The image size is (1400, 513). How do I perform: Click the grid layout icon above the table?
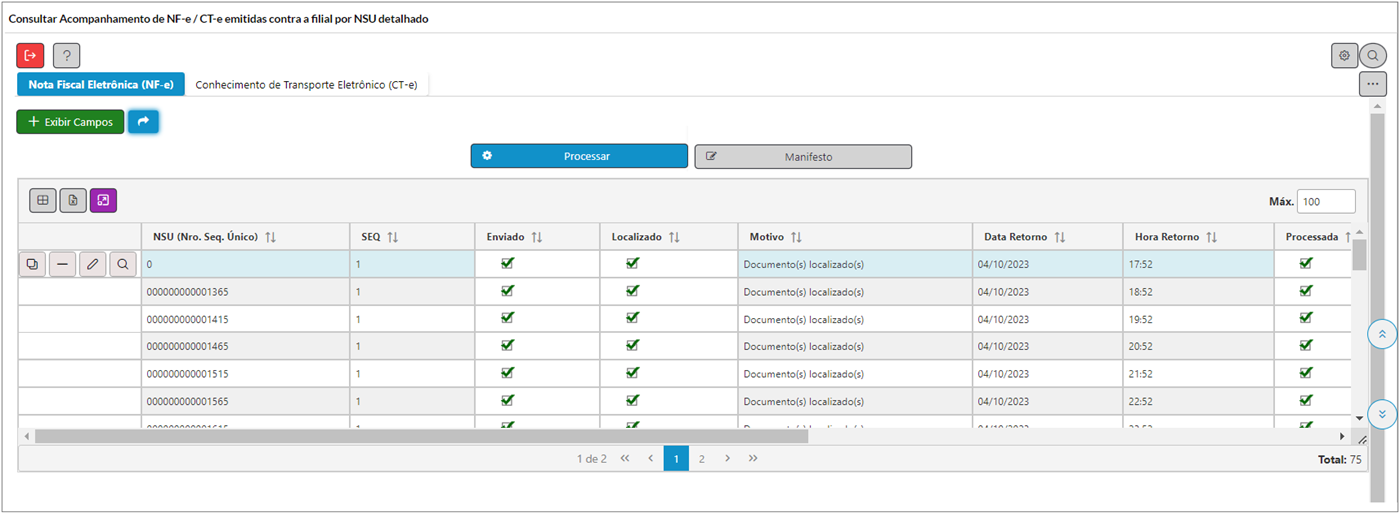coord(42,201)
